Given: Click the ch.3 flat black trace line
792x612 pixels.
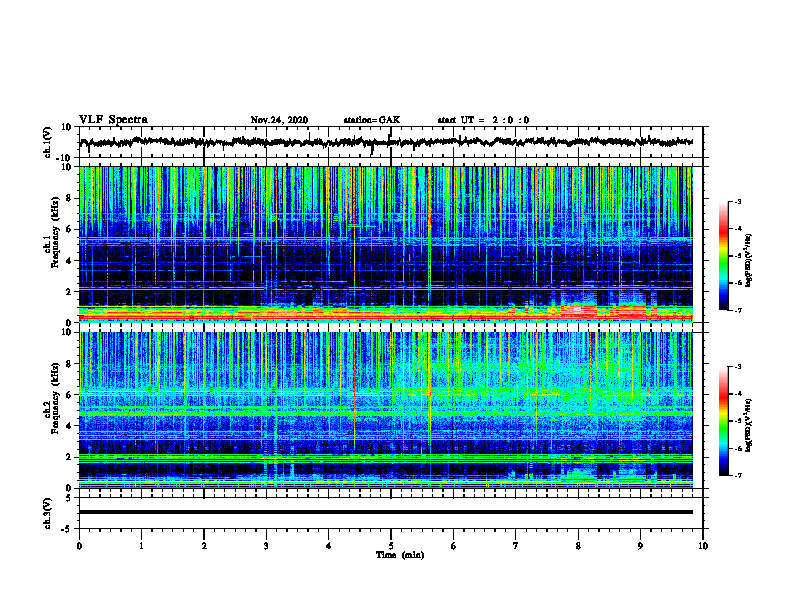Looking at the screenshot, I should (386, 512).
